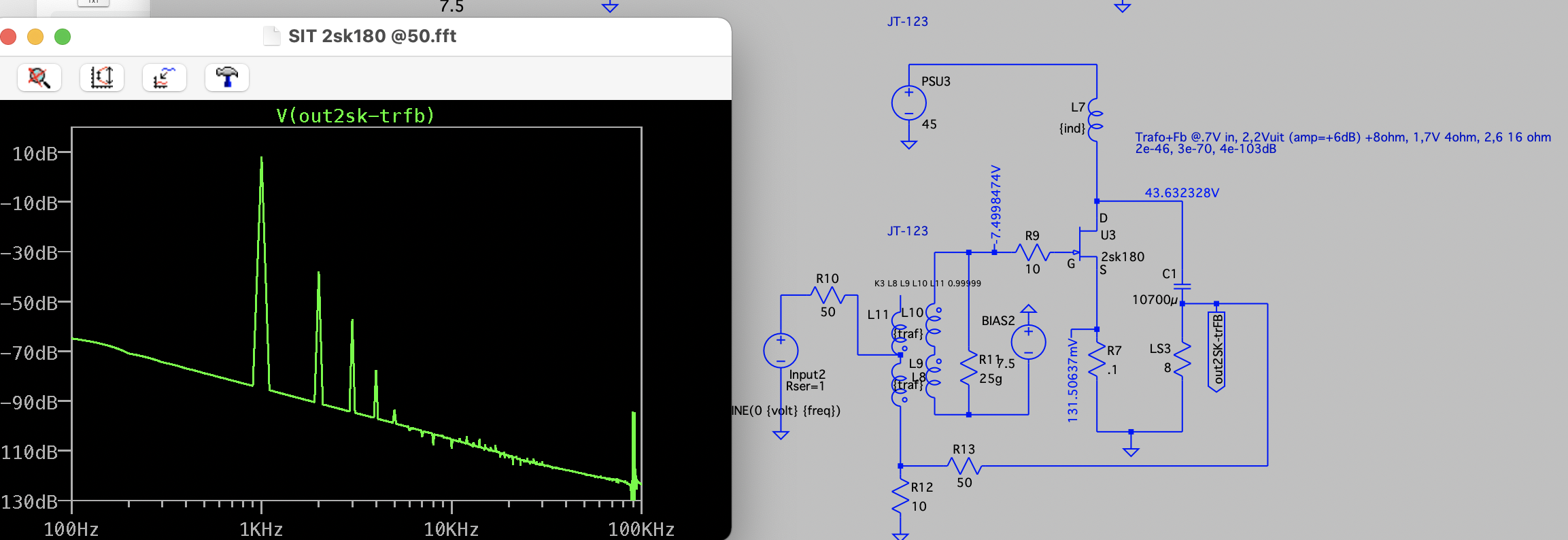Open the hammer control panel icon
Image resolution: width=1568 pixels, height=540 pixels.
(x=227, y=78)
